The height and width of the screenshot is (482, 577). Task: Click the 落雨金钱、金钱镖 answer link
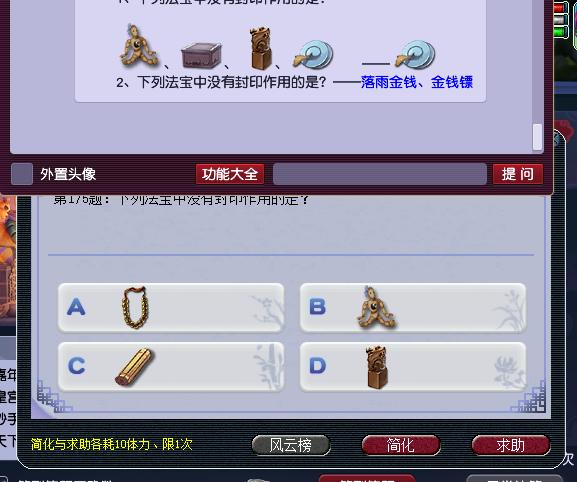[417, 82]
